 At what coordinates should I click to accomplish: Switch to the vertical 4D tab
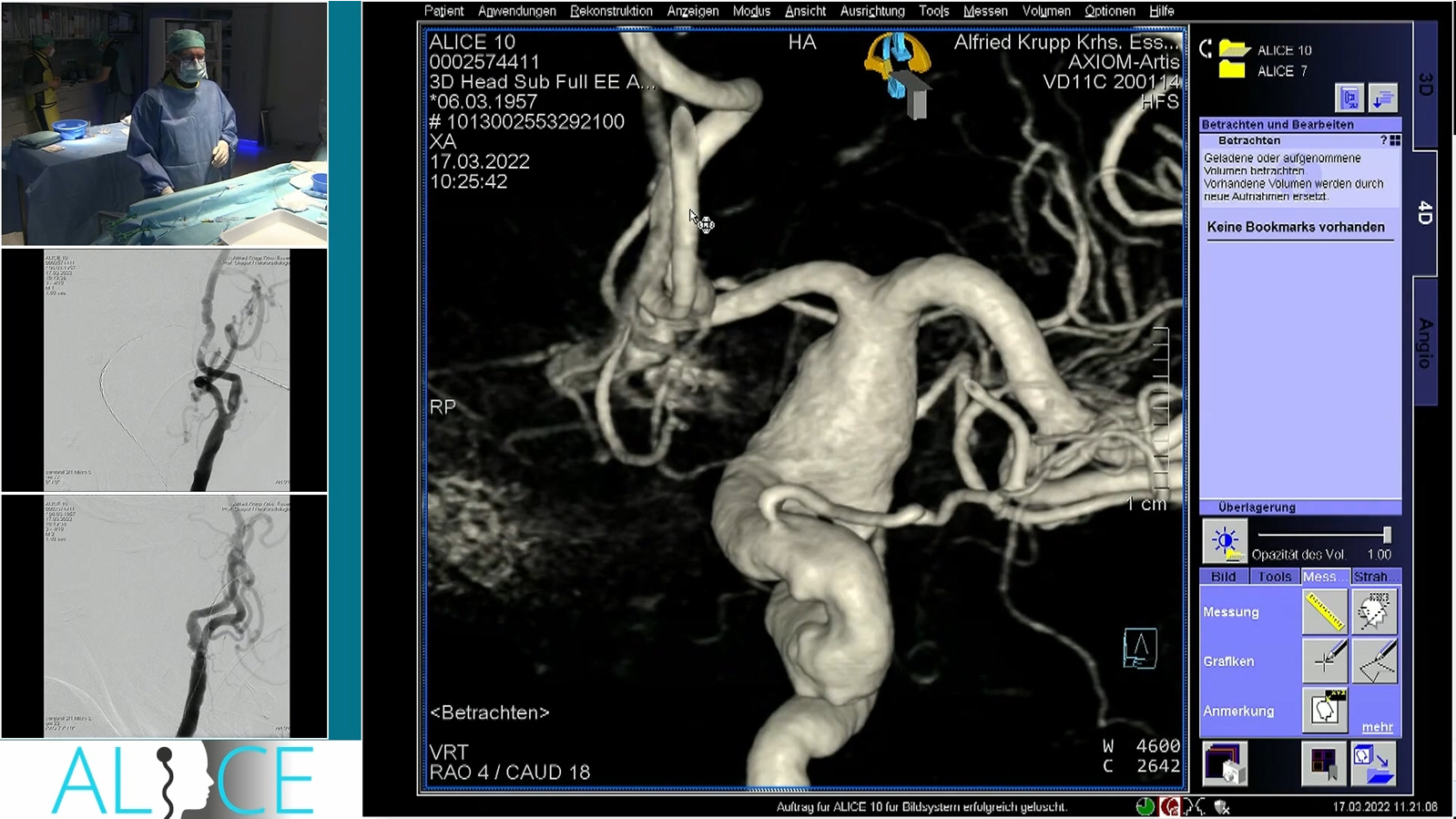(x=1425, y=213)
